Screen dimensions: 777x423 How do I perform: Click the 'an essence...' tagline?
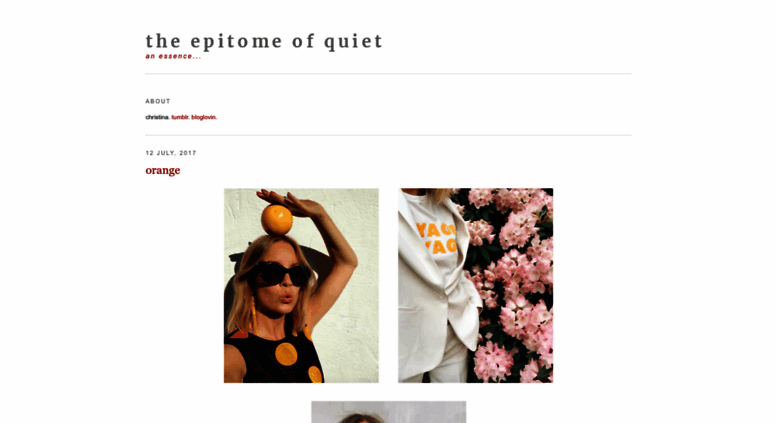(173, 56)
